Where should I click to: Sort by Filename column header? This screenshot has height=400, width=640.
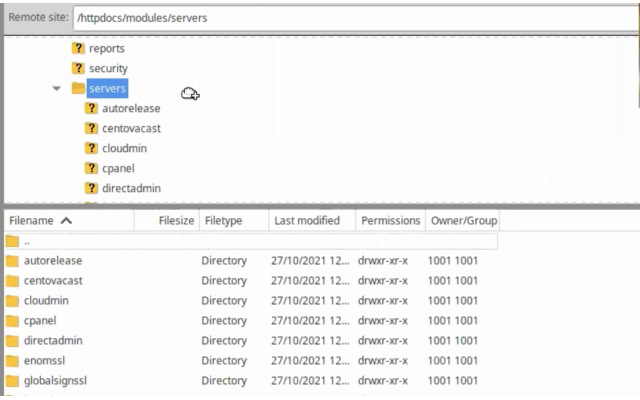click(40, 220)
